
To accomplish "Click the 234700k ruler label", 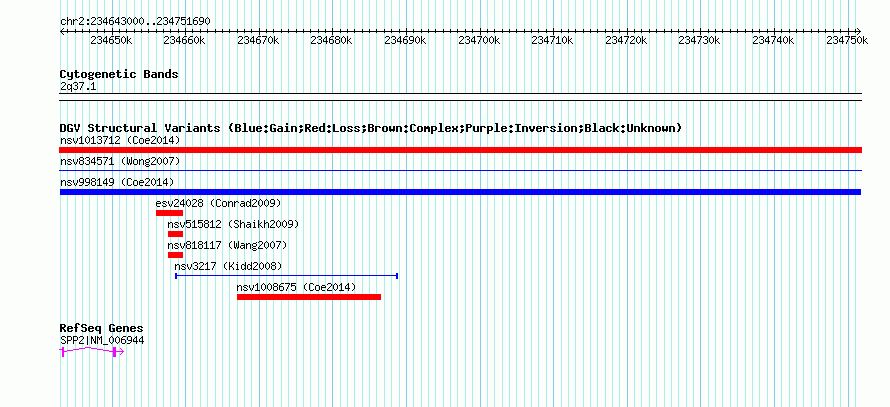I will tap(480, 40).
